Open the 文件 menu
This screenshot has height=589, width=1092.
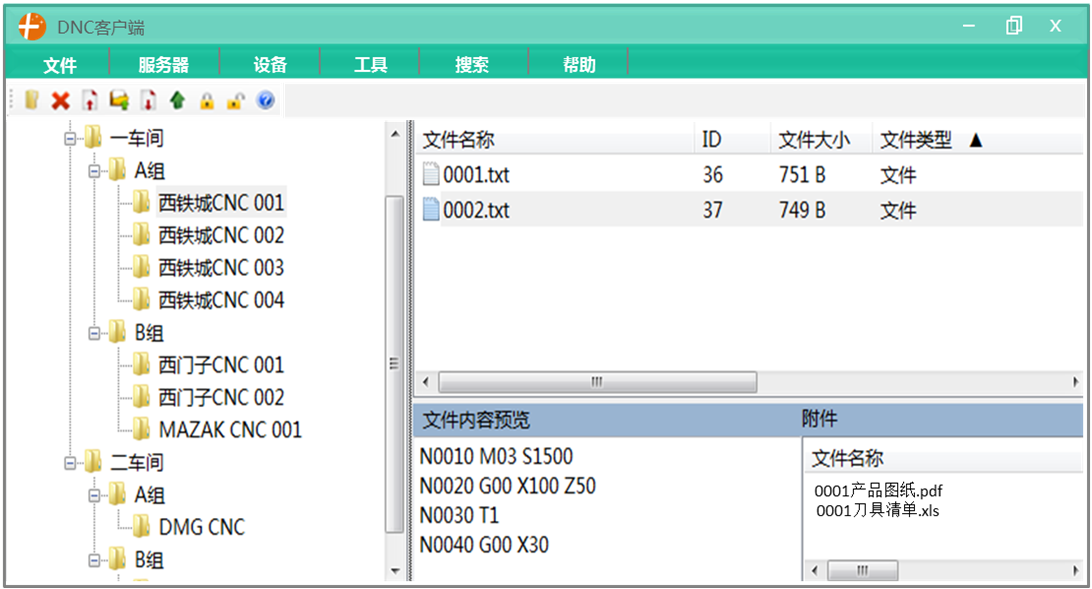tap(60, 65)
